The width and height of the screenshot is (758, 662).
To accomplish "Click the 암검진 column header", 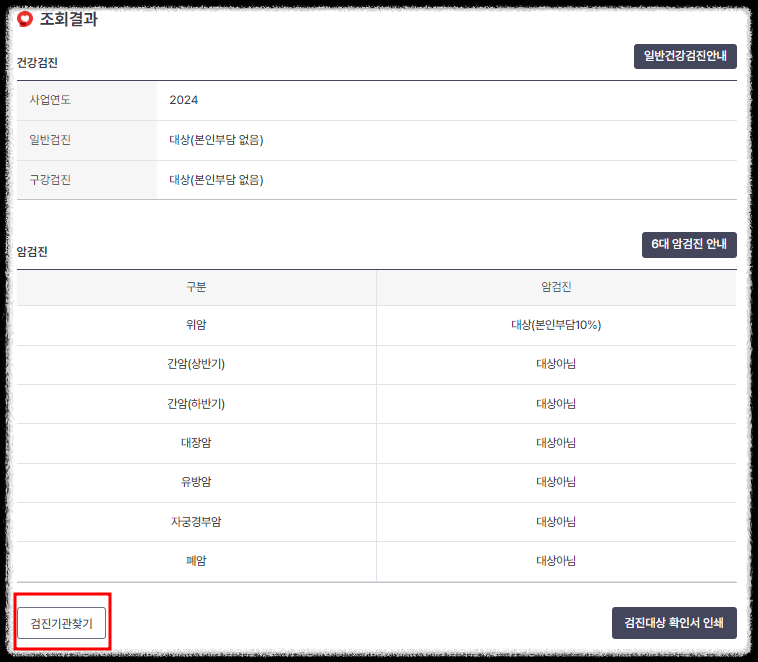I will coord(556,287).
